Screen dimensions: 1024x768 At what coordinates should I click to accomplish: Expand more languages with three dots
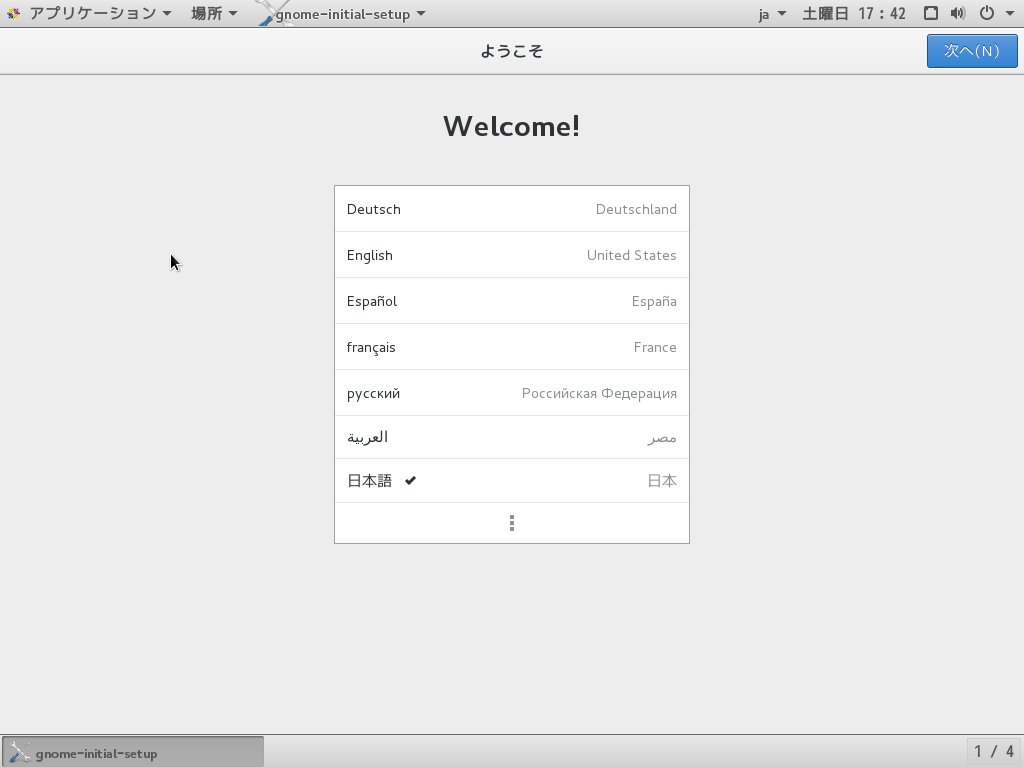[511, 523]
